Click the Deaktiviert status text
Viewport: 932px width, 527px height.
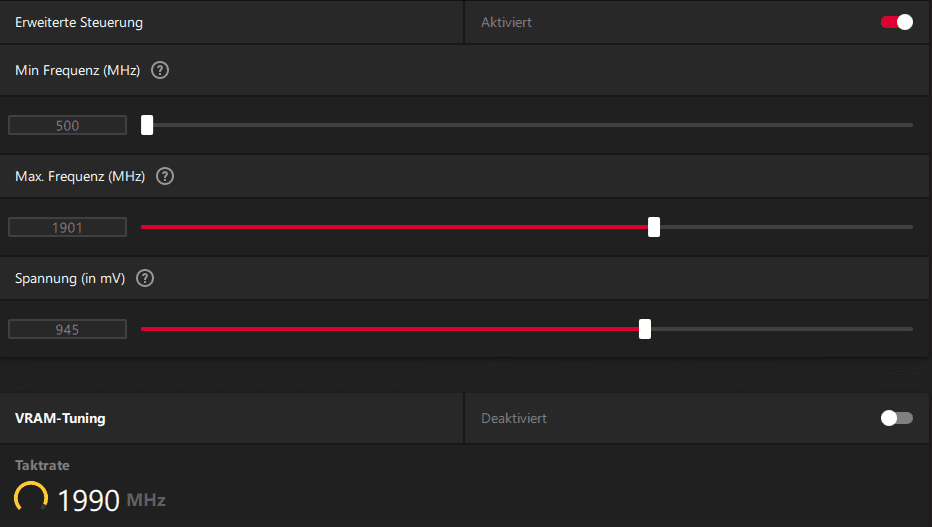514,418
